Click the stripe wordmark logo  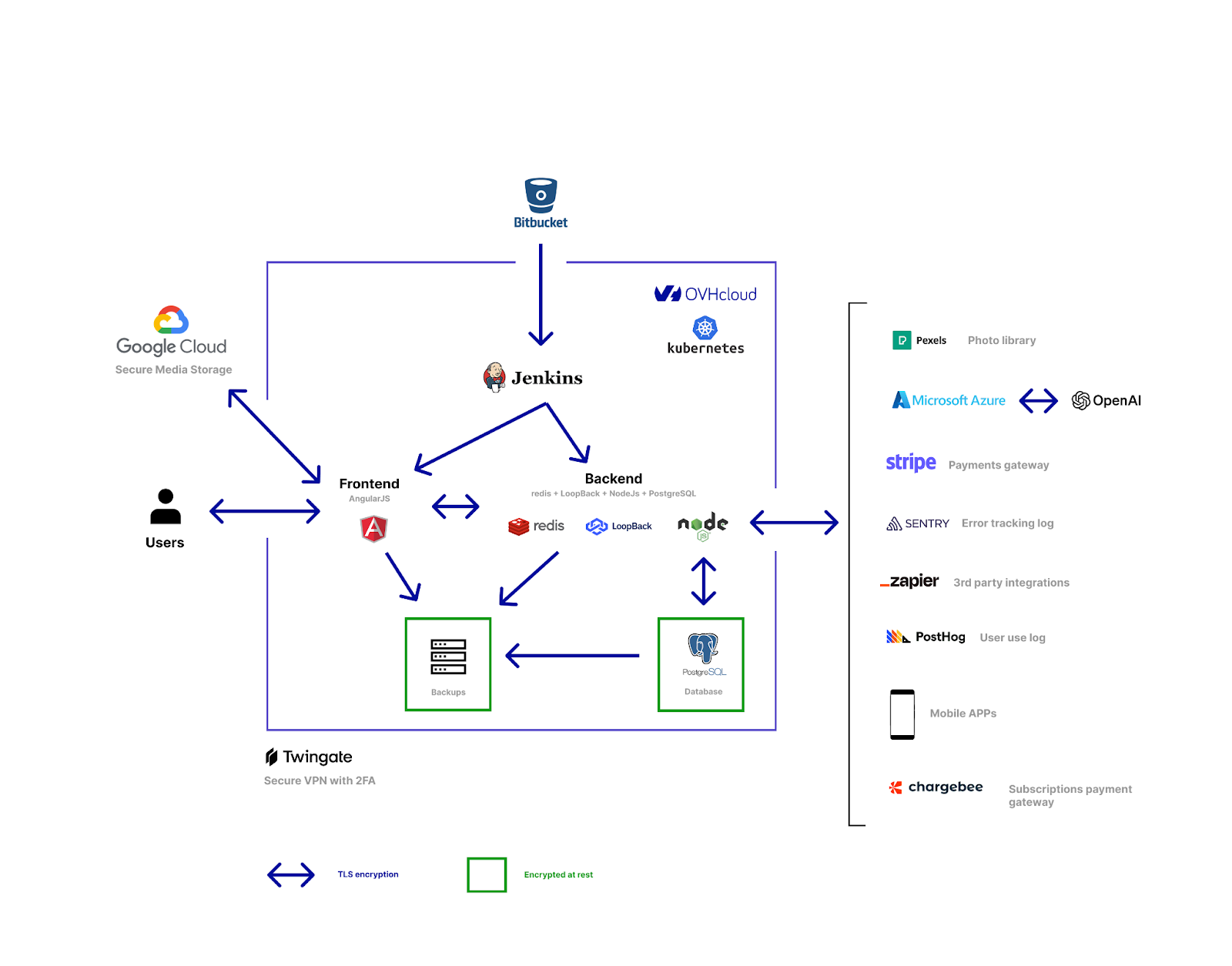point(911,463)
